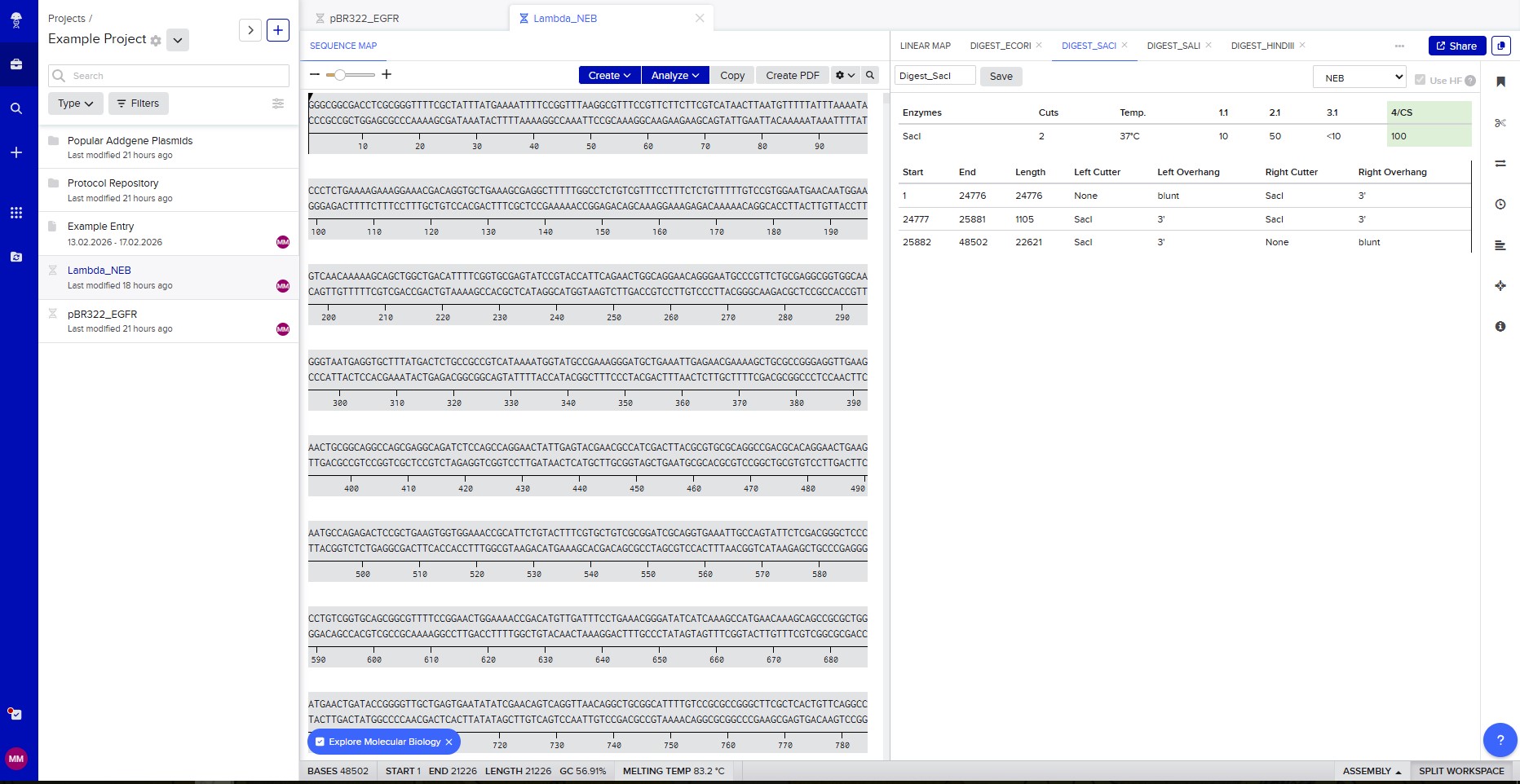Open the applications grid icon in sidebar
The image size is (1520, 784).
pyautogui.click(x=16, y=213)
